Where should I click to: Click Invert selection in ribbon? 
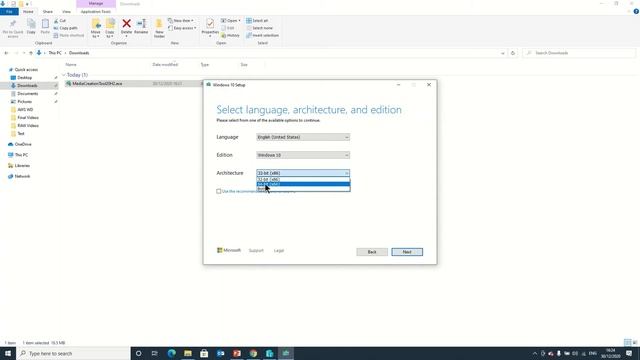pyautogui.click(x=262, y=36)
